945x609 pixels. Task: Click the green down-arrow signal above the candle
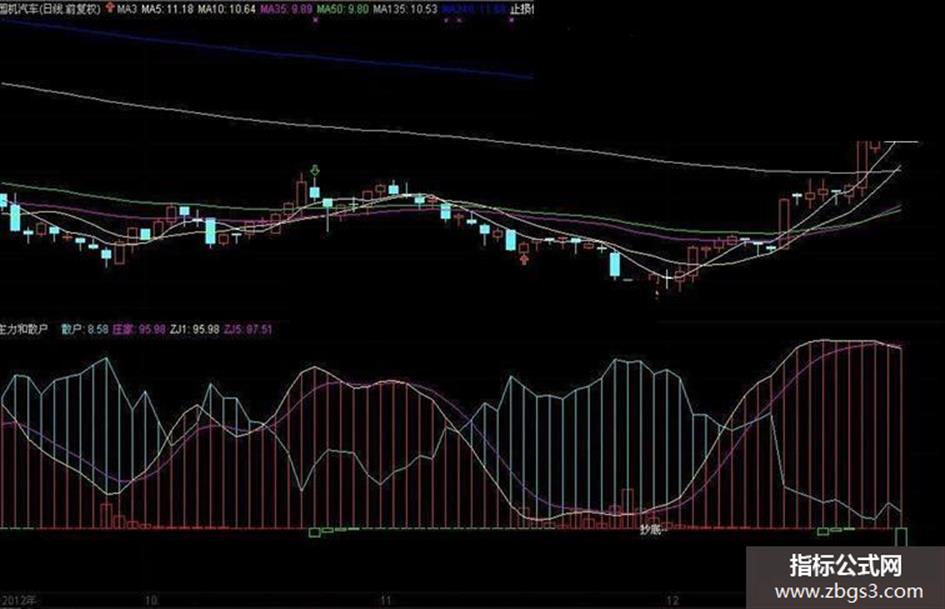(314, 170)
